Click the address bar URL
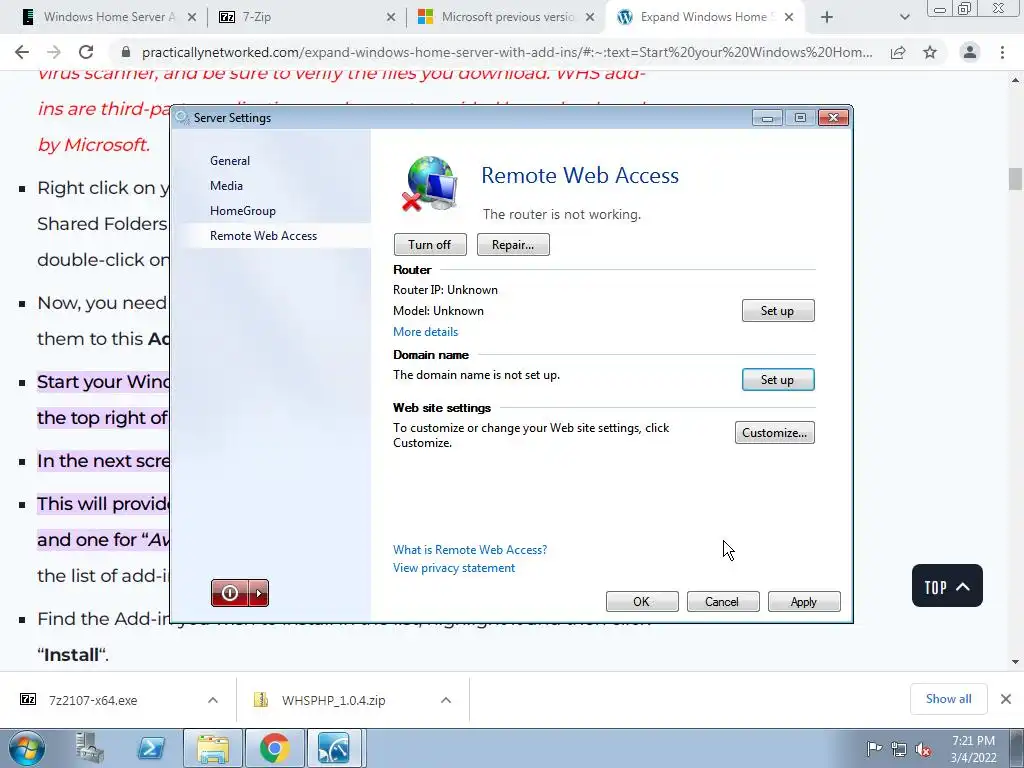The width and height of the screenshot is (1024, 768). (507, 52)
